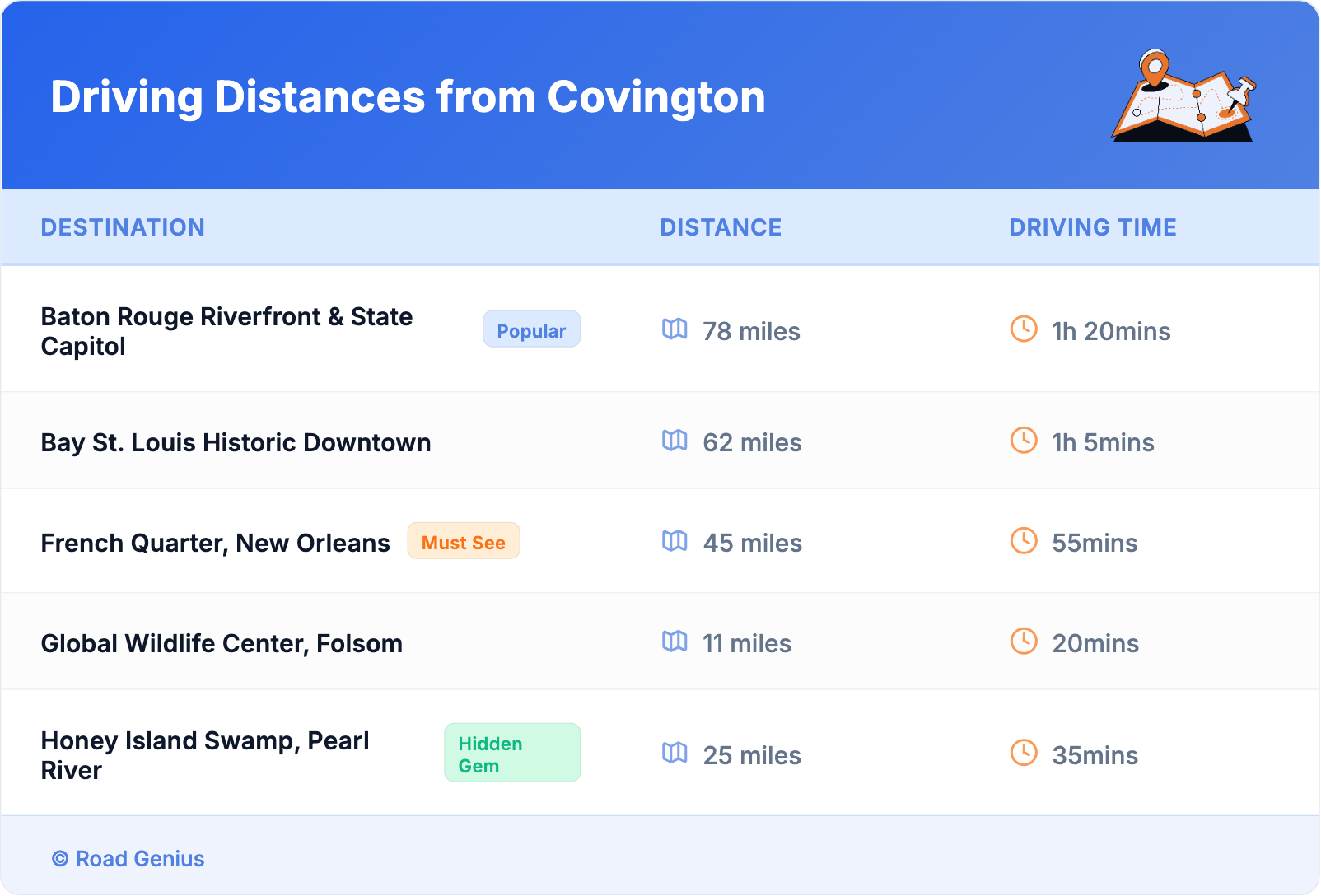
Task: Click the Driving Time column header
Action: click(1092, 227)
